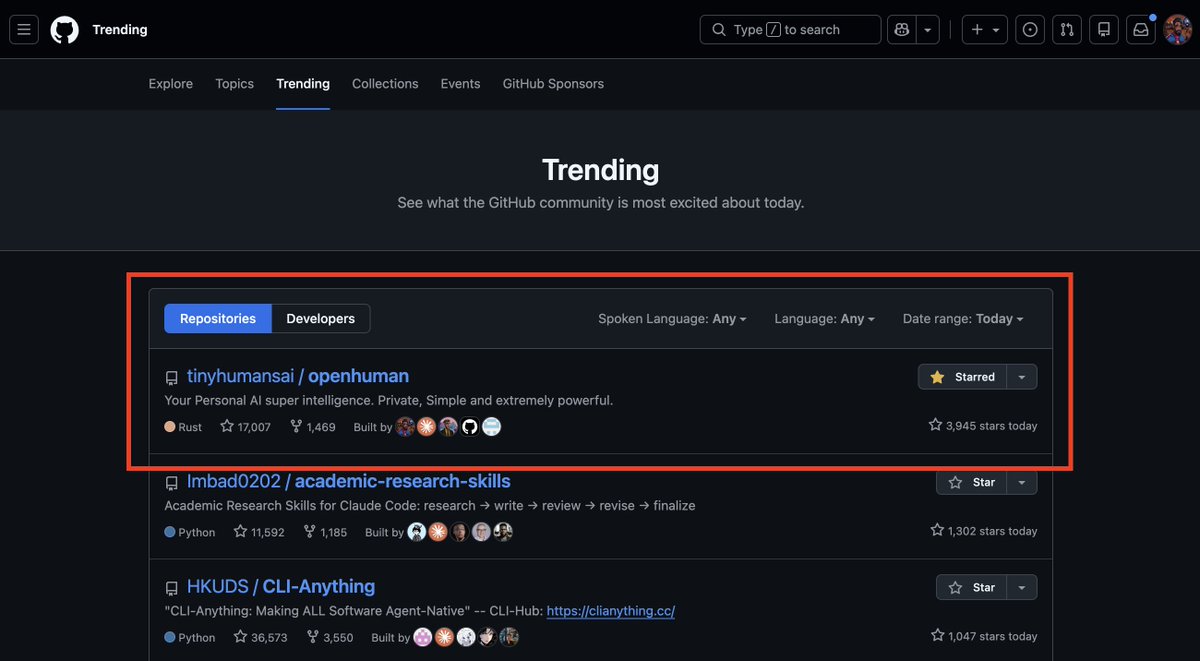The image size is (1200, 661).
Task: Switch to the Developers trending view
Action: coord(321,319)
